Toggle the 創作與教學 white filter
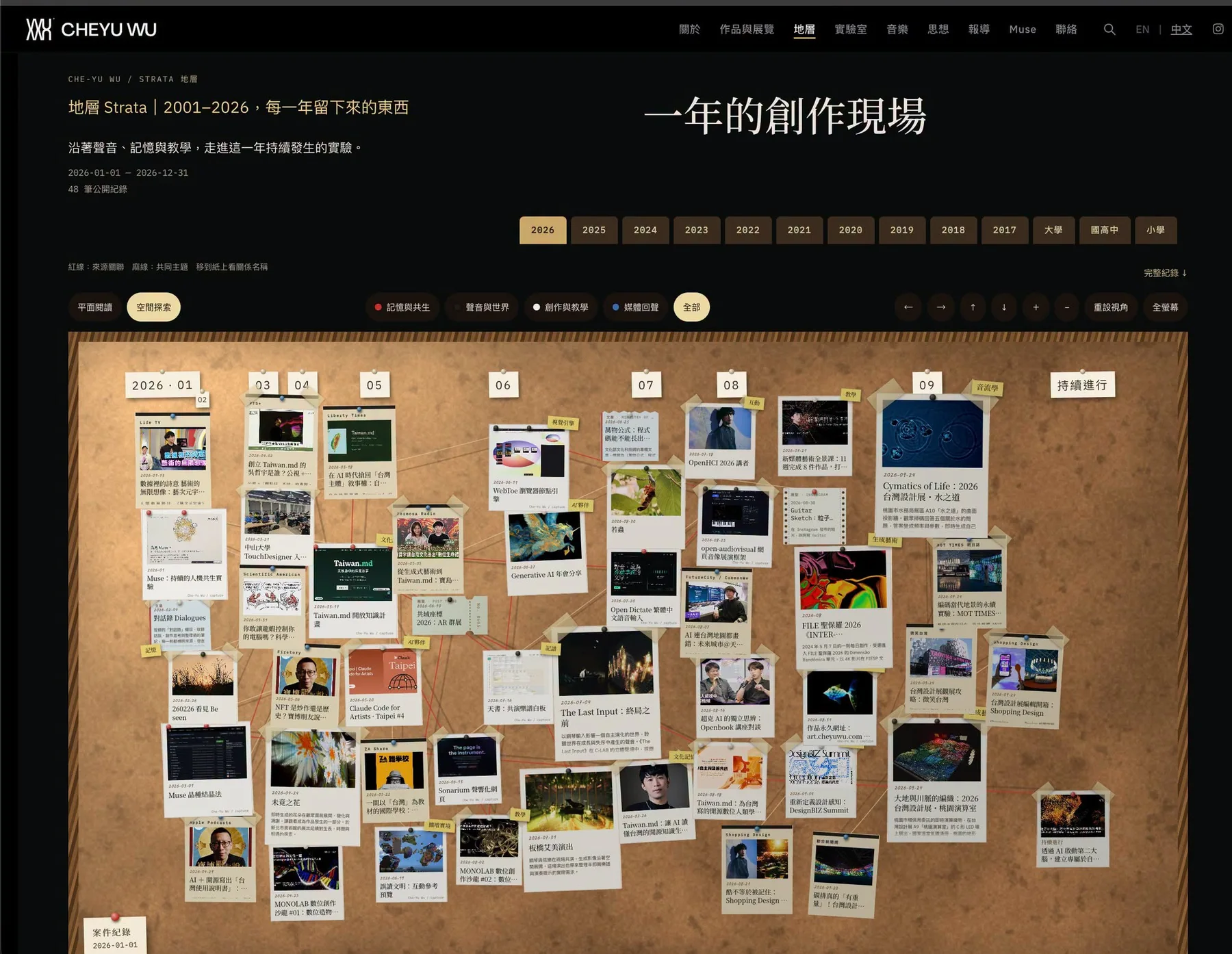The width and height of the screenshot is (1232, 954). (561, 307)
